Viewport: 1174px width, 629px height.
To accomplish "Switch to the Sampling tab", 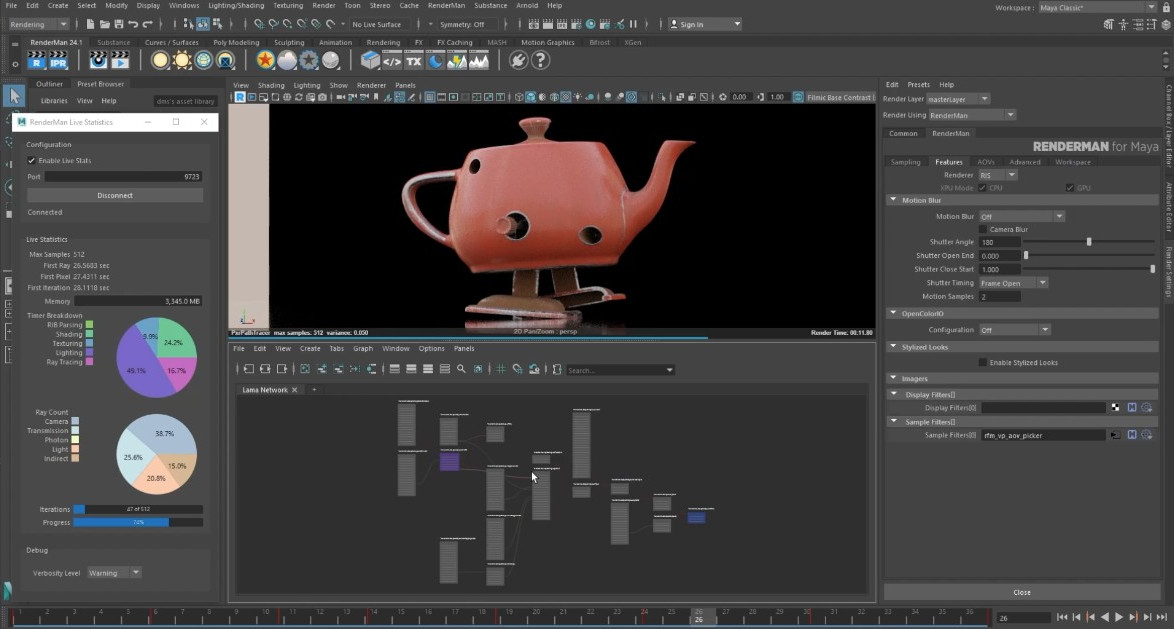I will pos(905,162).
